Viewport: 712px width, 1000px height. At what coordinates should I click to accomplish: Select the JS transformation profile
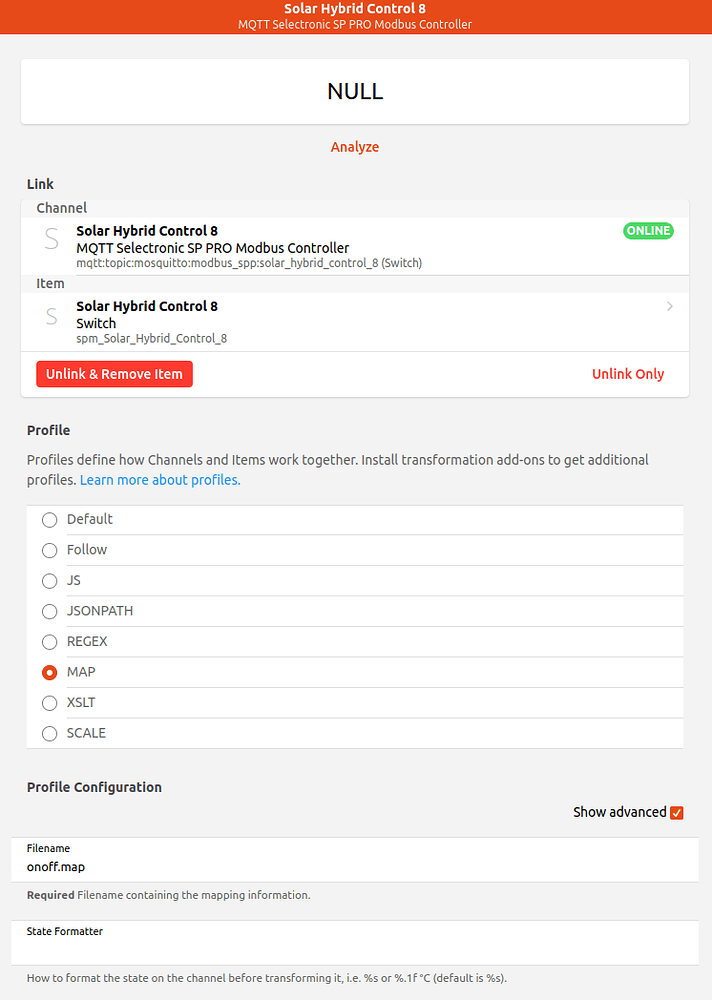click(49, 580)
